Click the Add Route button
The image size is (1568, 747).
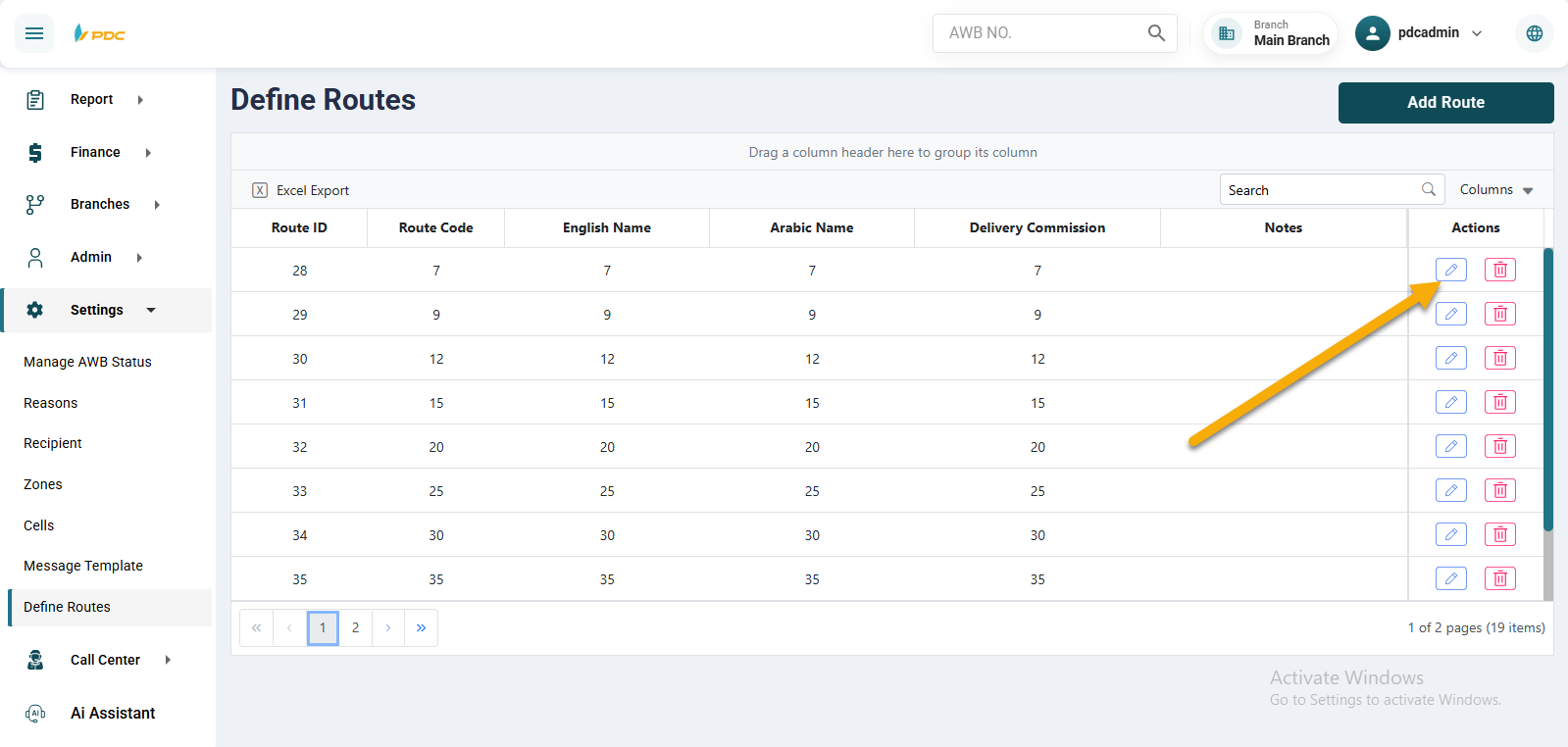pos(1444,103)
